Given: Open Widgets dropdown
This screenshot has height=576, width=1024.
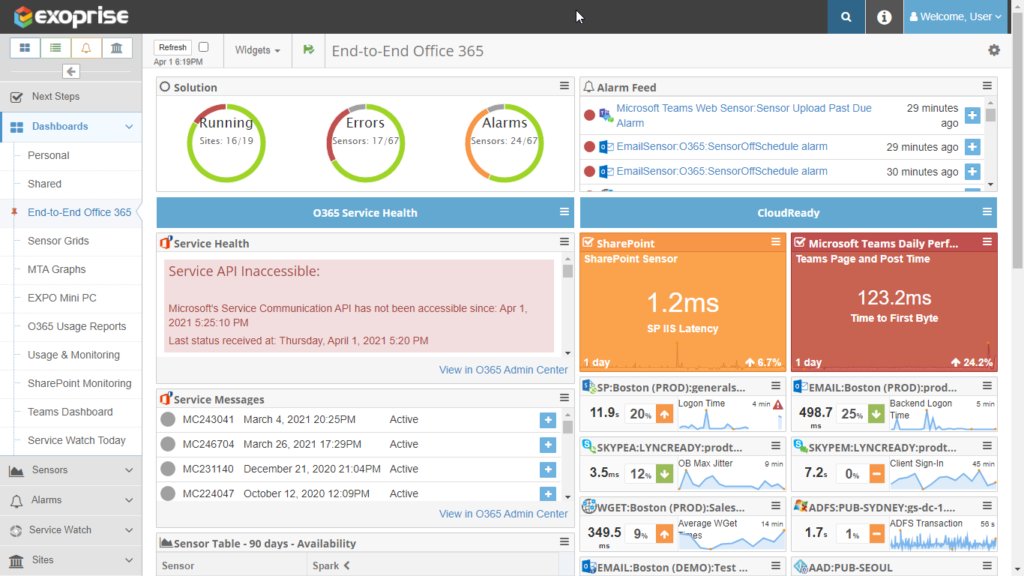Looking at the screenshot, I should click(x=257, y=50).
